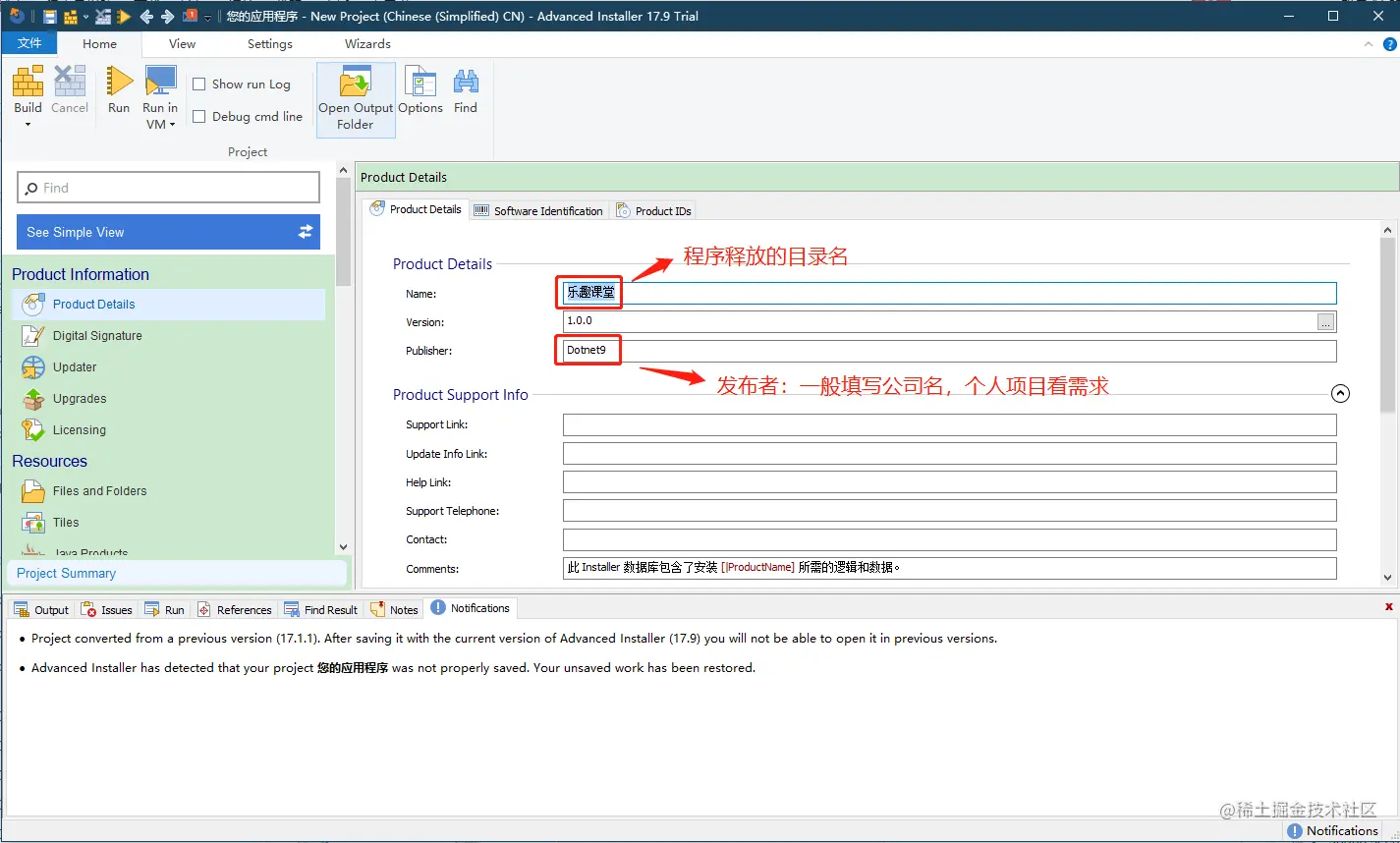The height and width of the screenshot is (843, 1400).
Task: Open the Tiles page in sidebar
Action: tap(66, 523)
